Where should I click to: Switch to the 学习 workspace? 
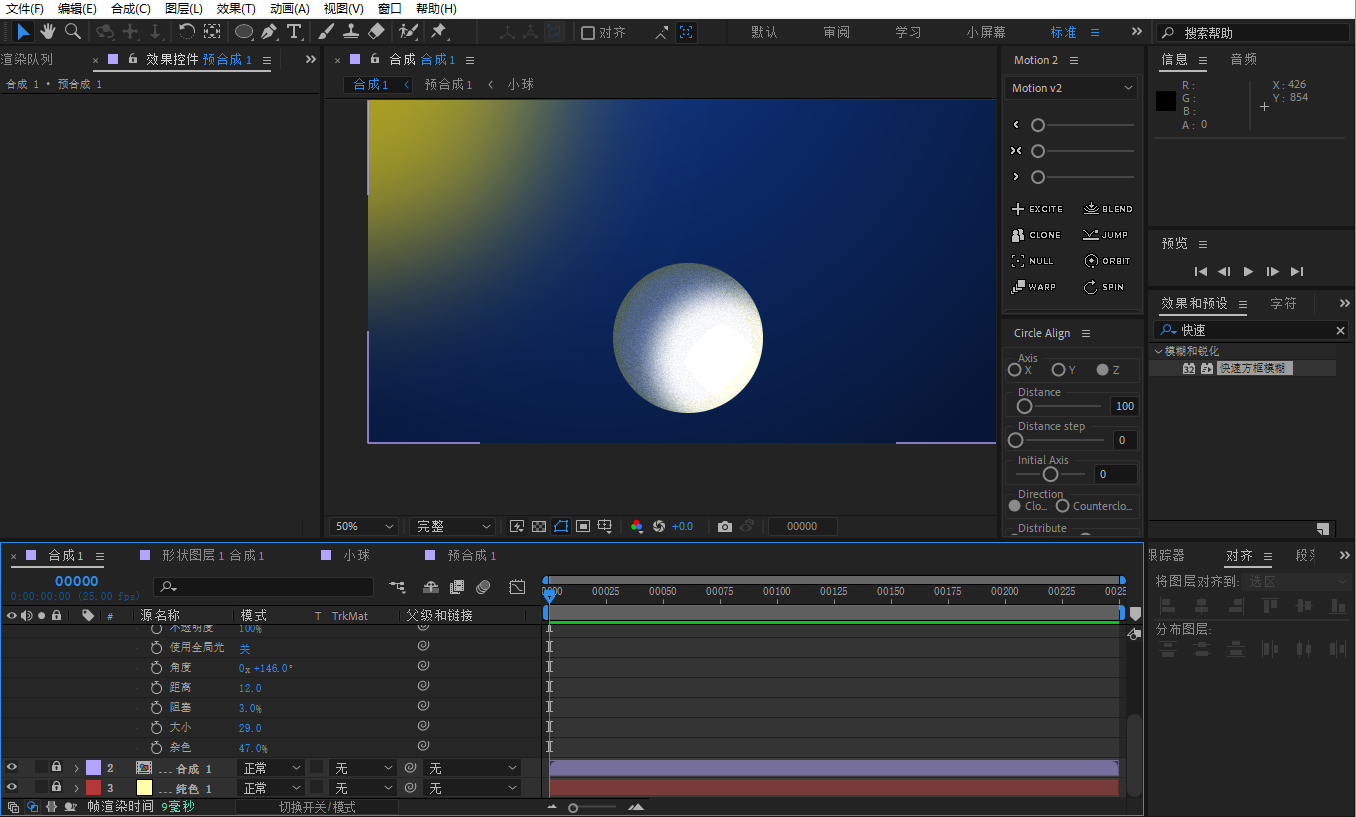pos(908,32)
